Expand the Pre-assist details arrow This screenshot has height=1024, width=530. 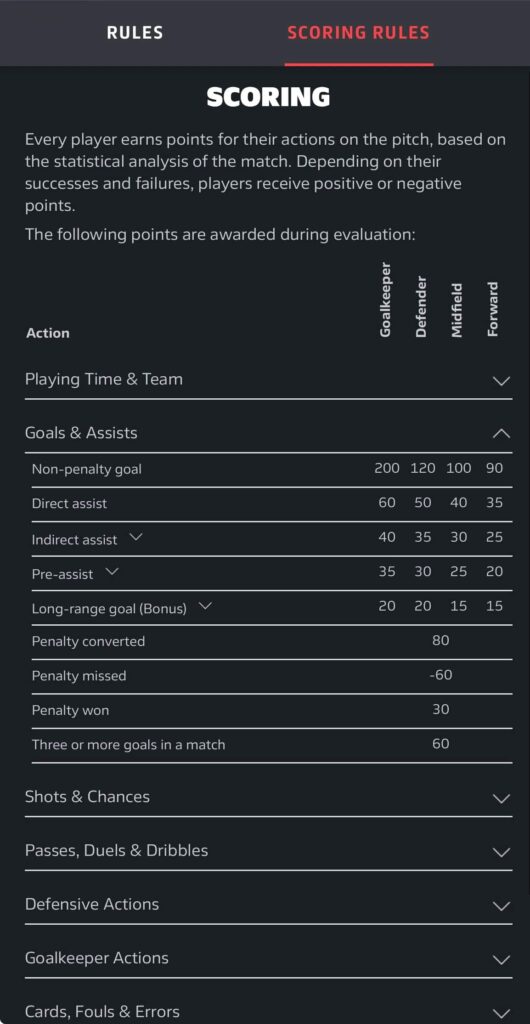point(112,571)
